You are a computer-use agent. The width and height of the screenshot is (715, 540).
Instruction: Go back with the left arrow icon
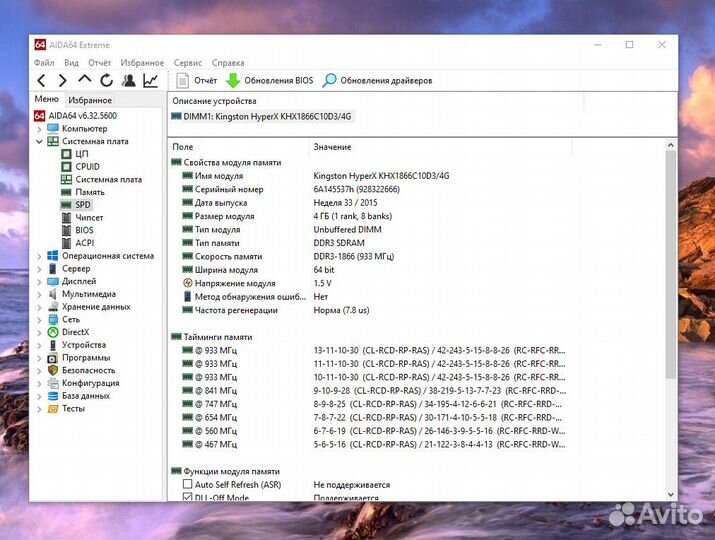(41, 81)
